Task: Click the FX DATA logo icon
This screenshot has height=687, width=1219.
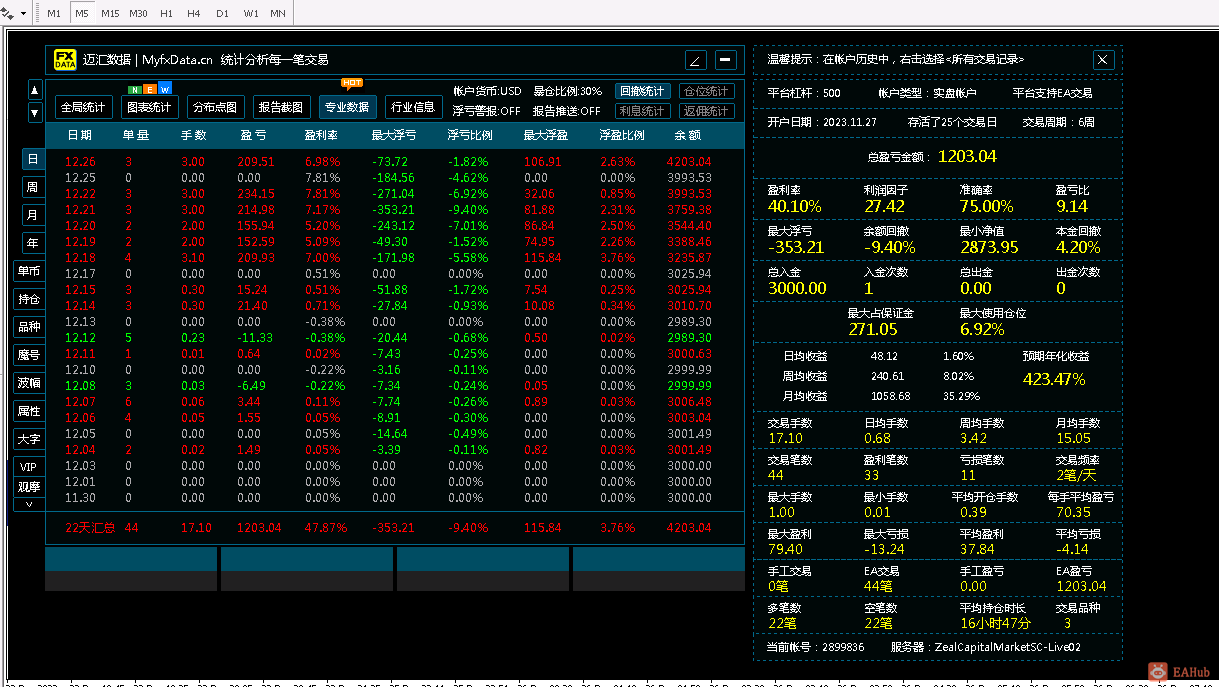Action: (65, 60)
